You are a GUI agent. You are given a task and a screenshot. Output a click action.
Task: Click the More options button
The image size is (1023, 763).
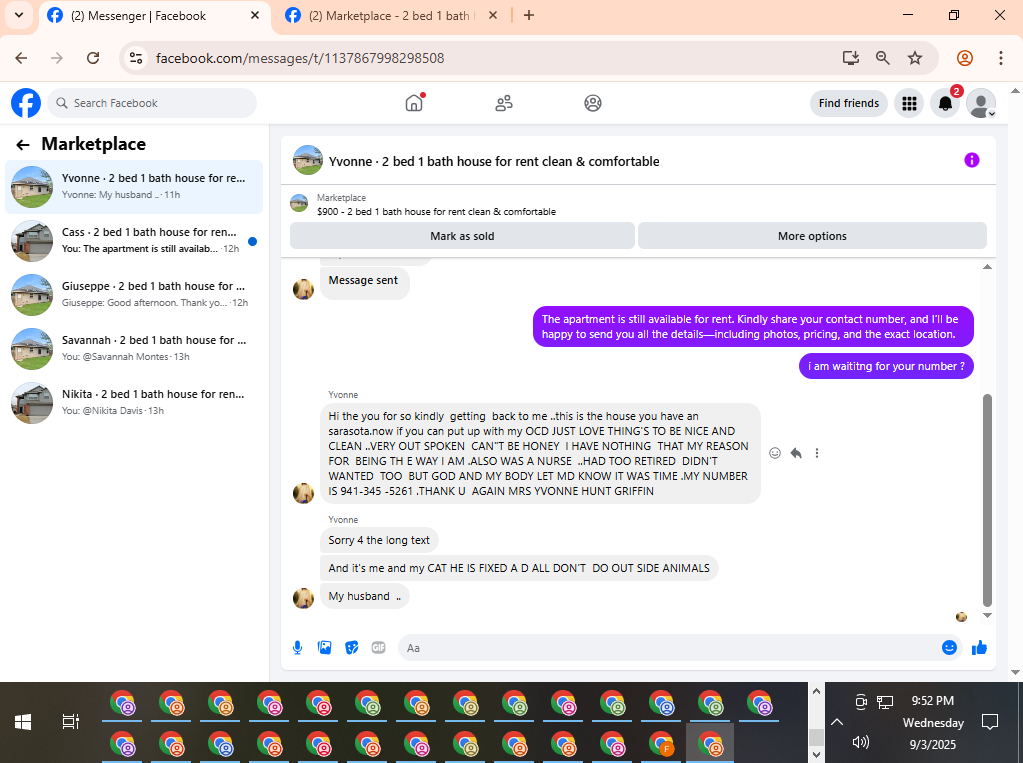812,236
